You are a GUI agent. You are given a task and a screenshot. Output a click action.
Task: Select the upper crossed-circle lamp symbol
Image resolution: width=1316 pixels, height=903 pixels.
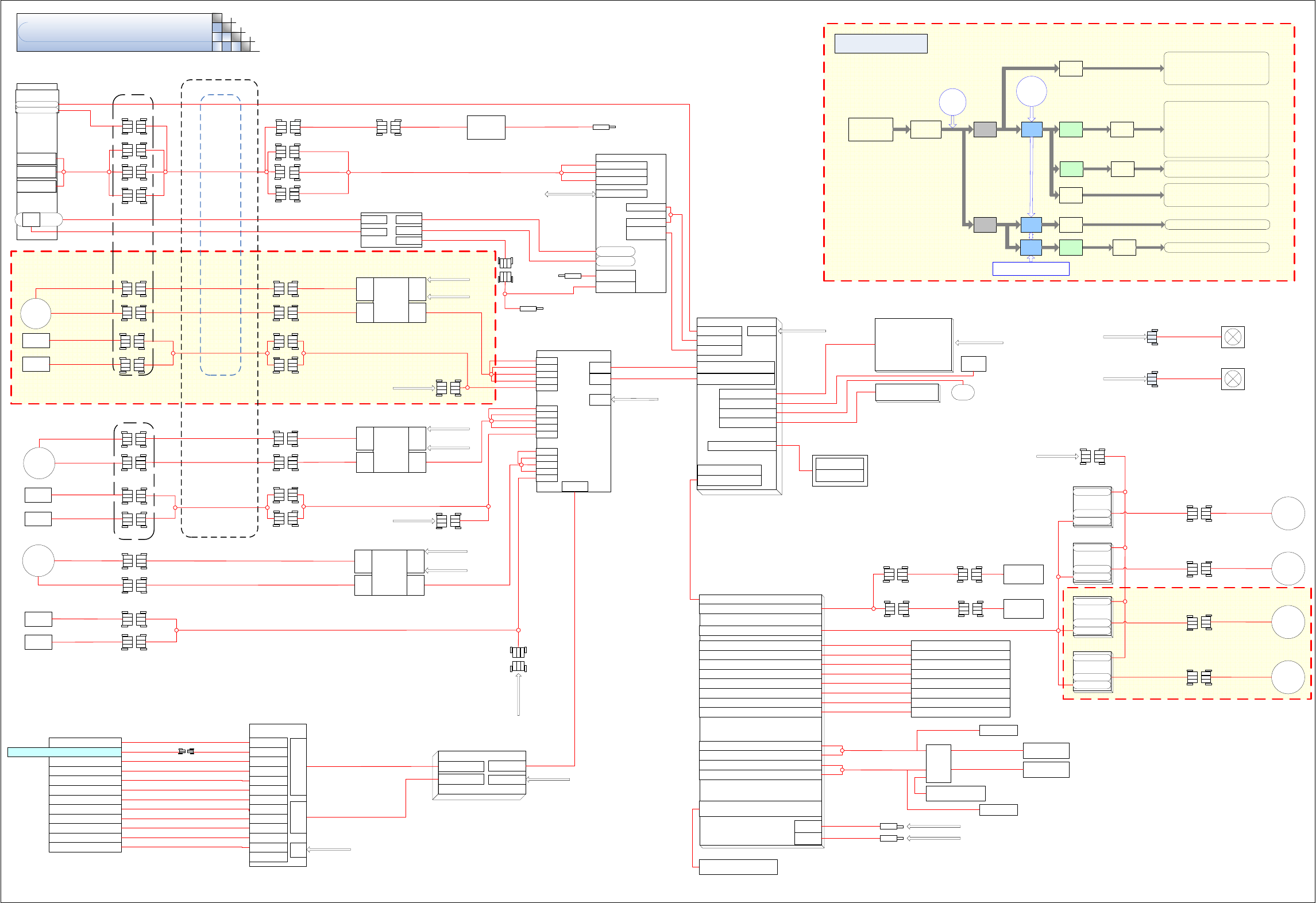[1233, 337]
